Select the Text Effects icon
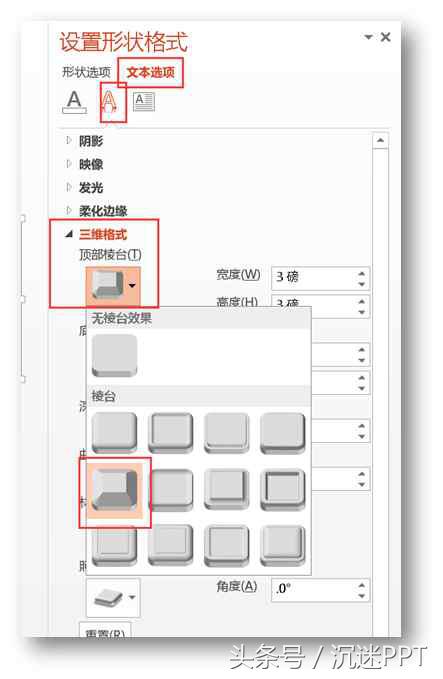This screenshot has height=679, width=443. pyautogui.click(x=109, y=102)
